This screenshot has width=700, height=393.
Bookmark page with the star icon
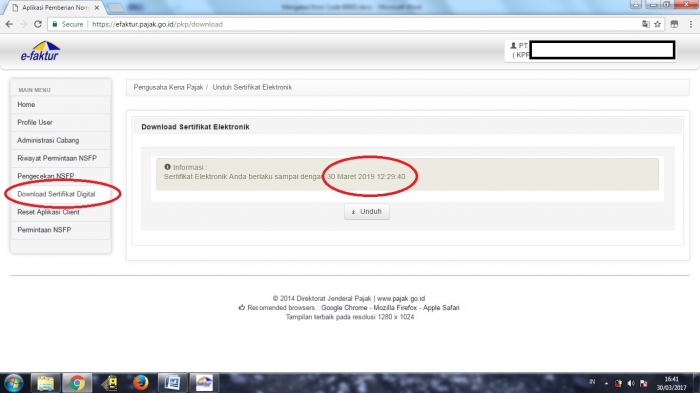click(x=657, y=24)
